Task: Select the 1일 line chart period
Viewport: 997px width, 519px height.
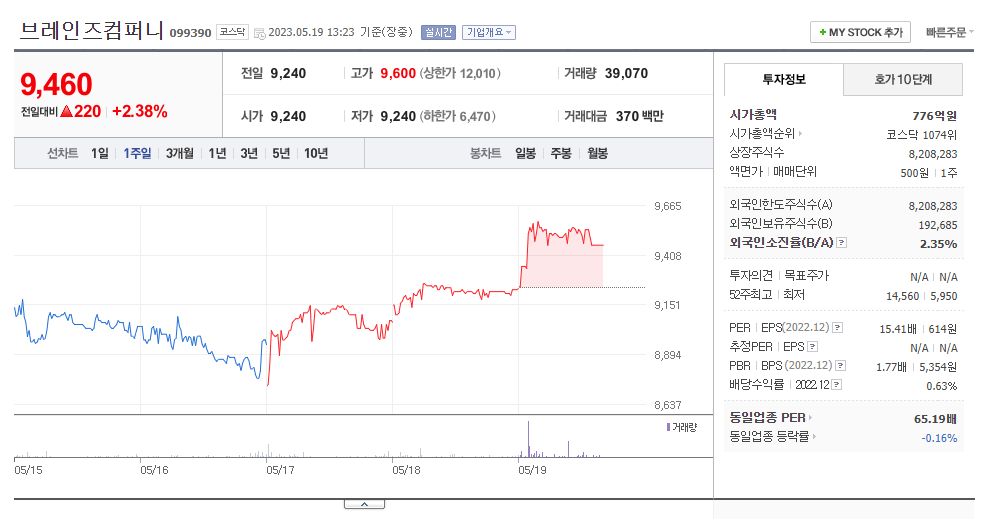Action: click(100, 153)
